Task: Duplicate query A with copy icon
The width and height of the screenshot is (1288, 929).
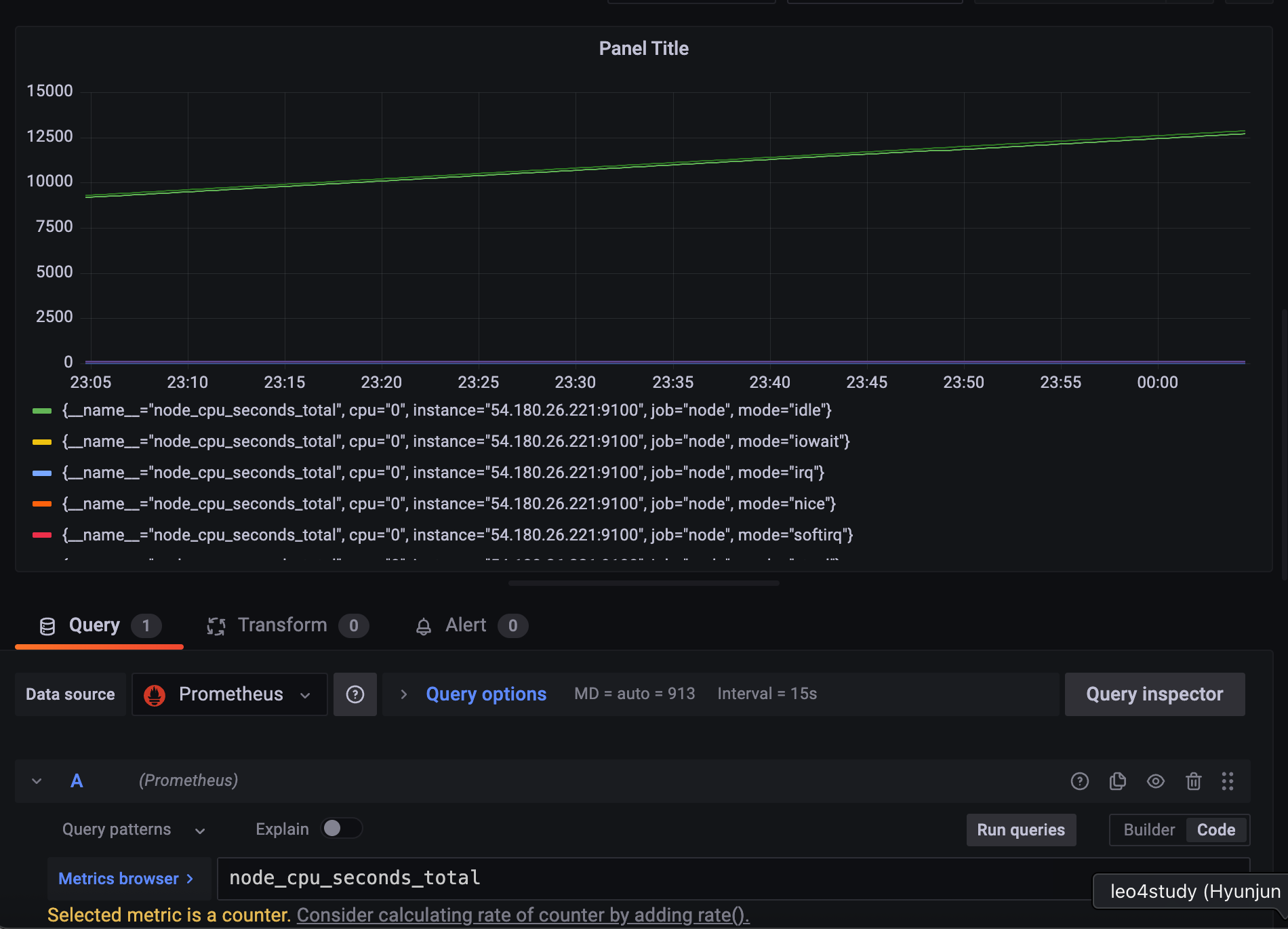Action: [x=1118, y=781]
